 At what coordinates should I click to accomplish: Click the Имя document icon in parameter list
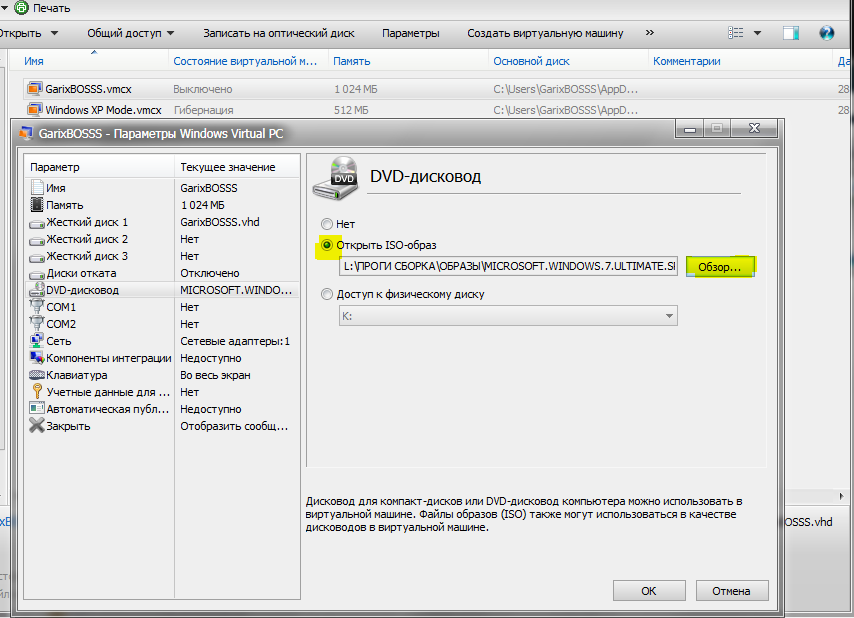(x=37, y=188)
